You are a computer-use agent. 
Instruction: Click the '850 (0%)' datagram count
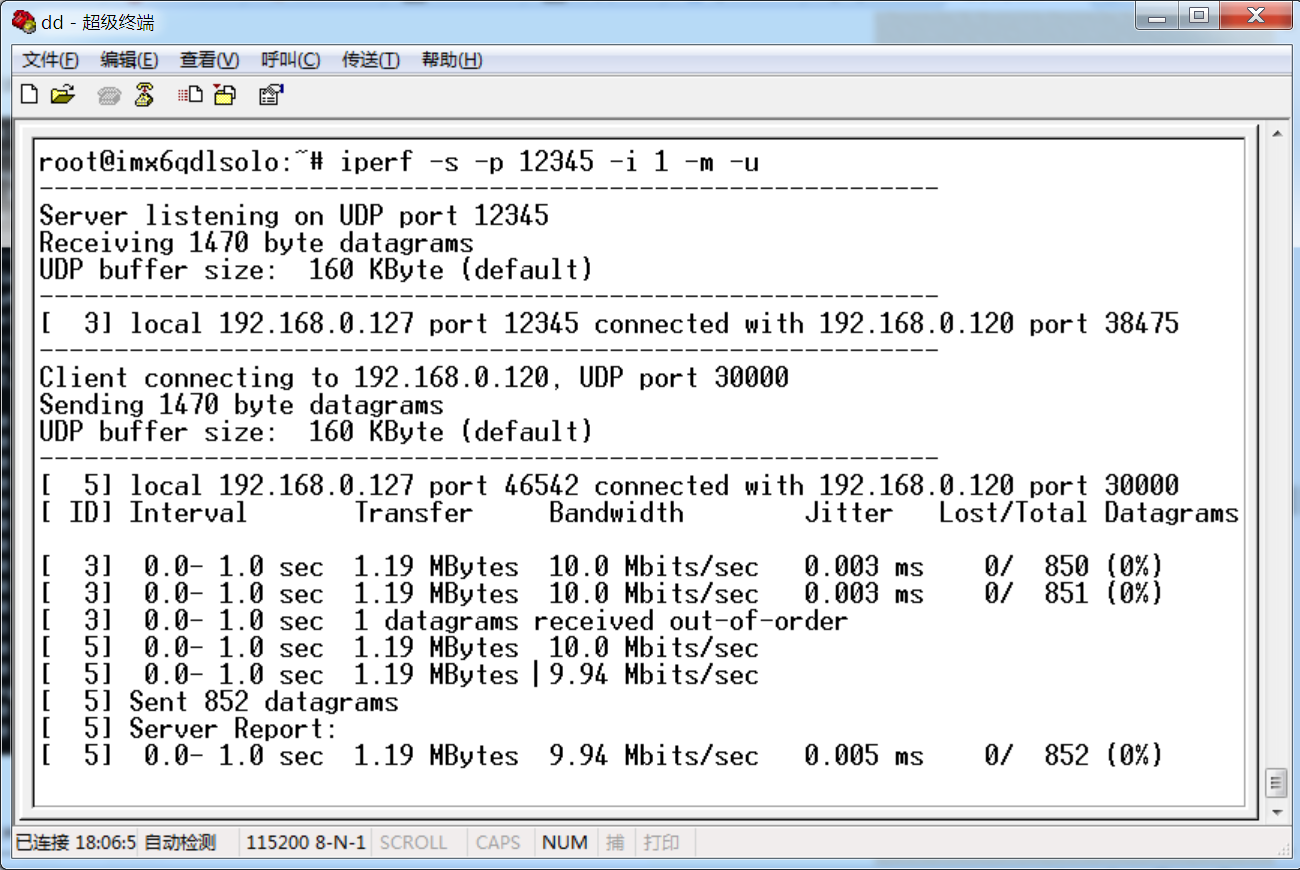pyautogui.click(x=1103, y=567)
